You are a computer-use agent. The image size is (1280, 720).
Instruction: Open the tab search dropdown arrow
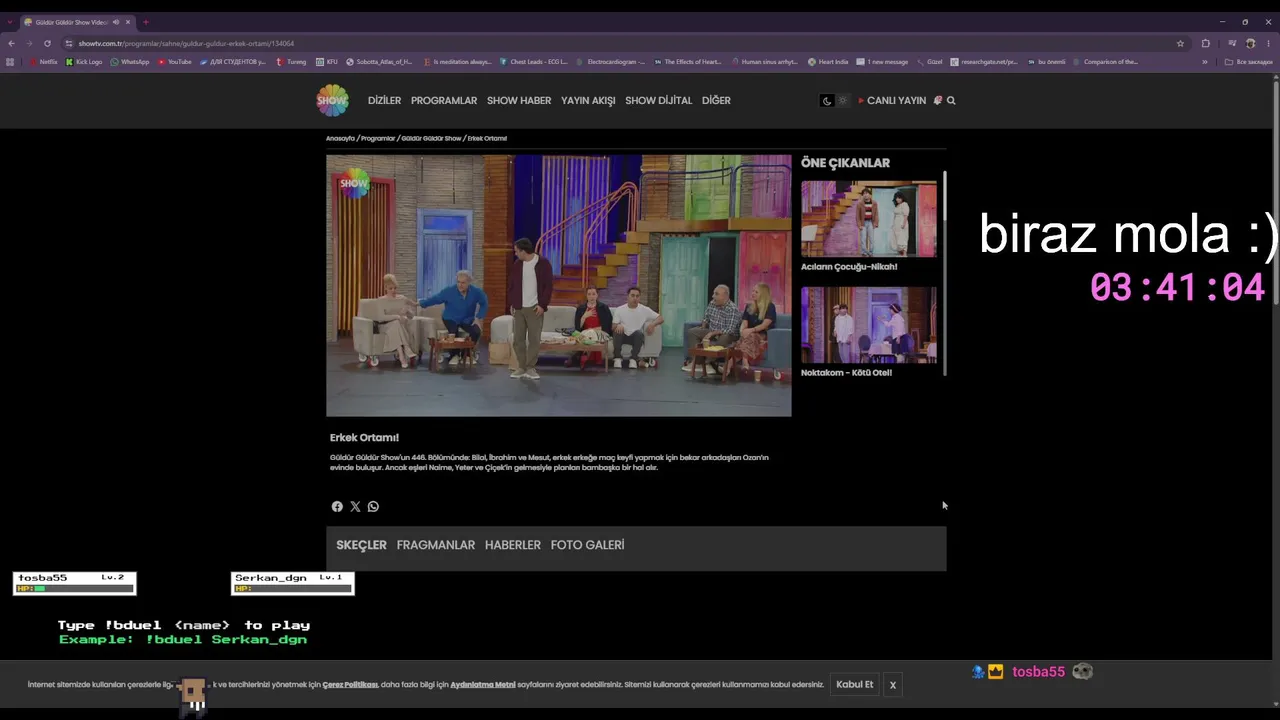tap(10, 22)
